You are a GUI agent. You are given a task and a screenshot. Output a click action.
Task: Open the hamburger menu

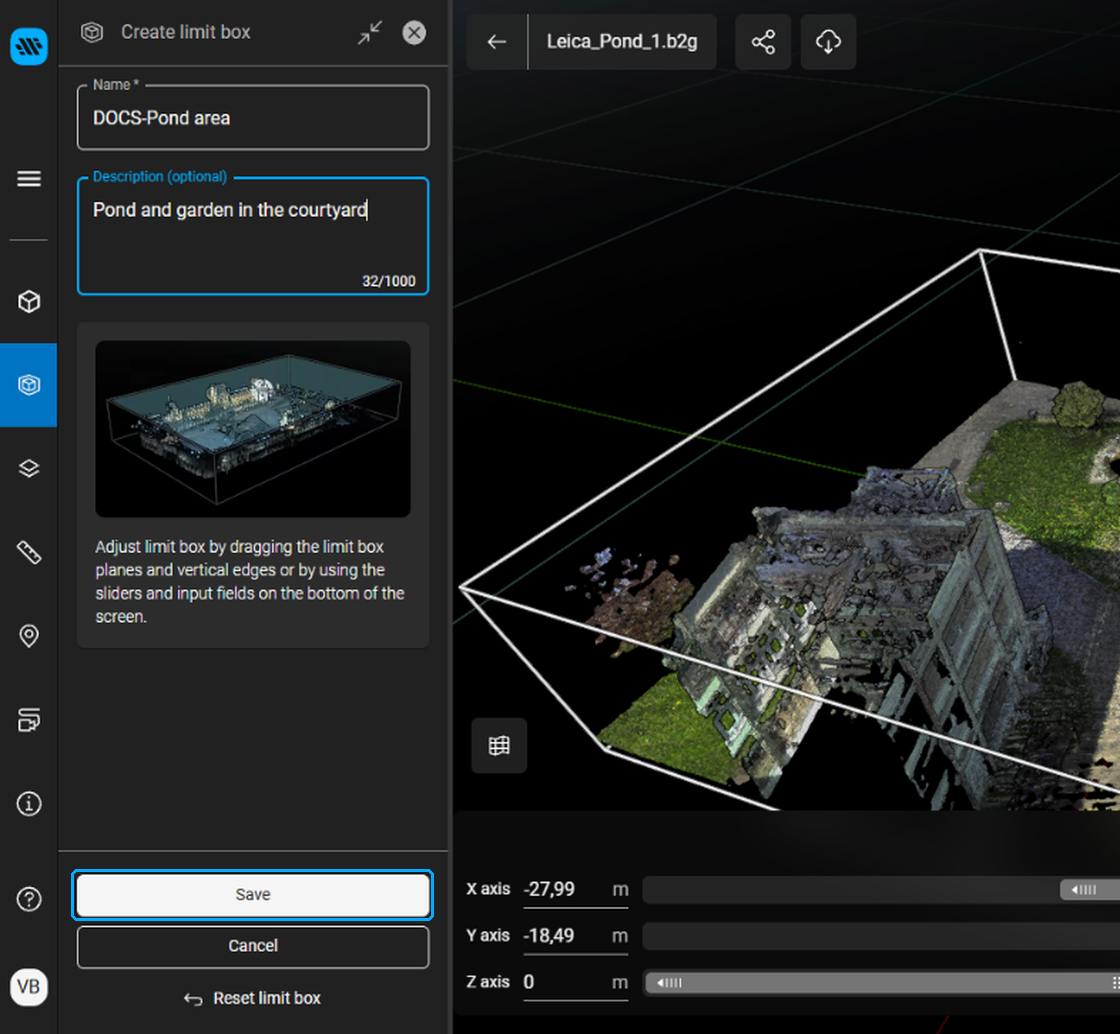coord(29,179)
